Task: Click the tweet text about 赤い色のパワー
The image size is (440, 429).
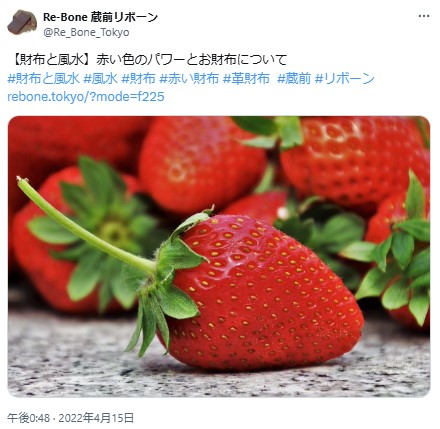Action: point(192,60)
